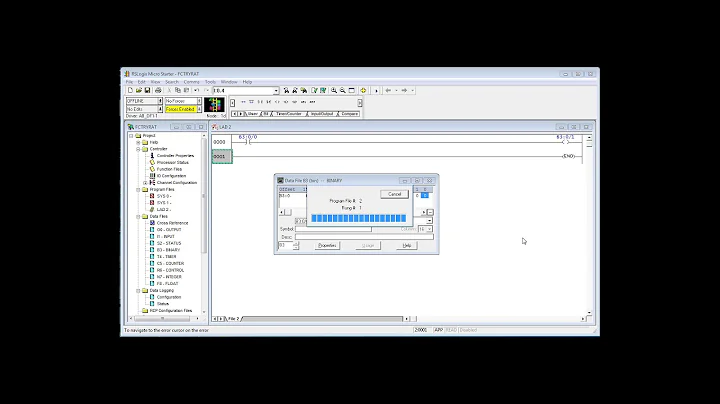
Task: Select the N7 - INTEGER data file
Action: point(169,277)
